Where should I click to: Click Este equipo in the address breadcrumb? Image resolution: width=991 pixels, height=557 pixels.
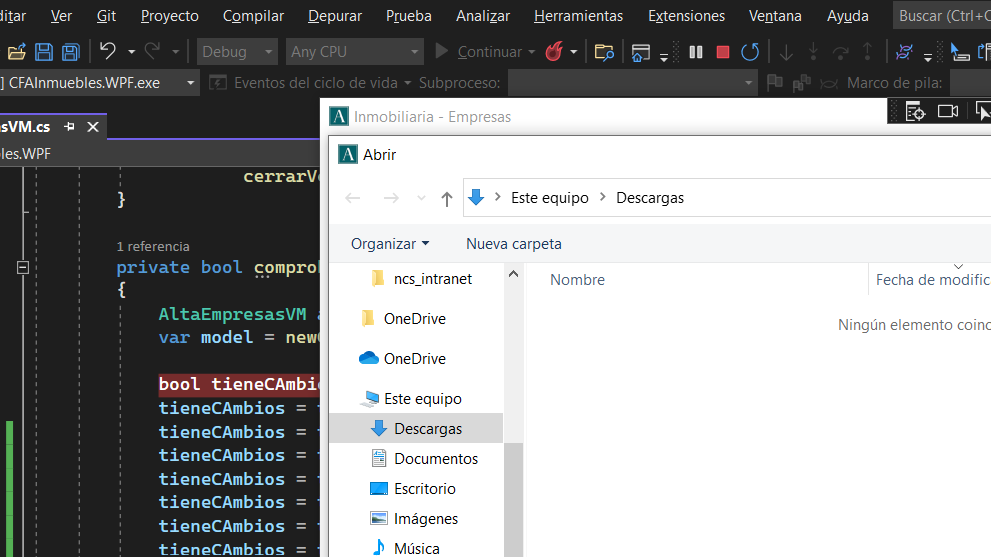tap(549, 198)
